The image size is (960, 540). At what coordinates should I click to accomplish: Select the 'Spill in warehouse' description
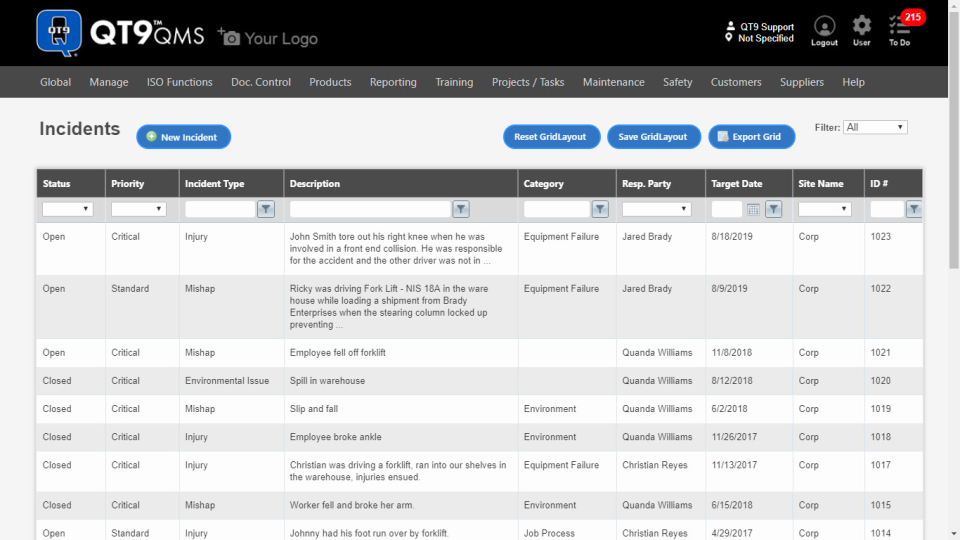coord(328,381)
